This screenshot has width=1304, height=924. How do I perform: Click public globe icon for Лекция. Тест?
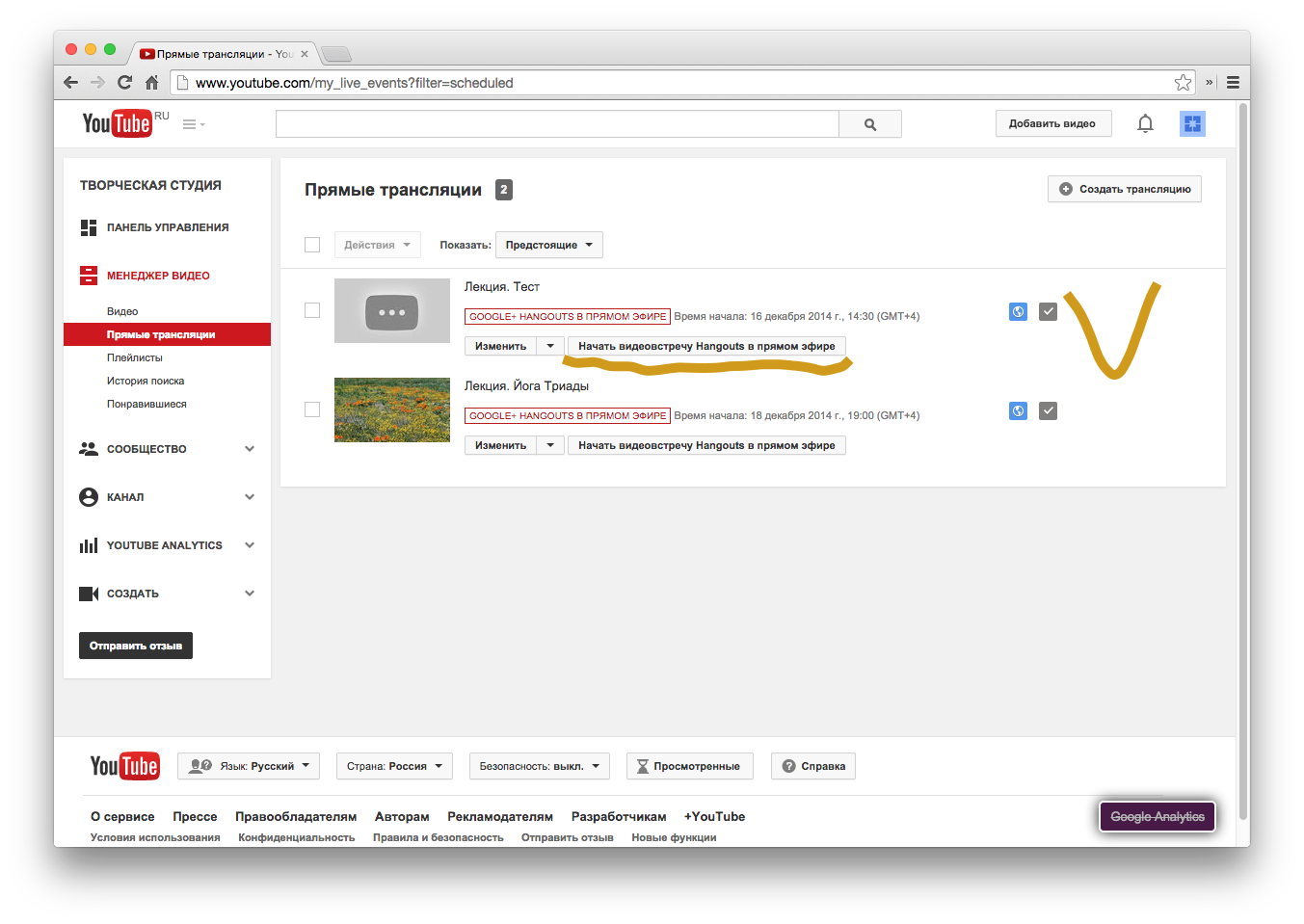coord(1018,311)
